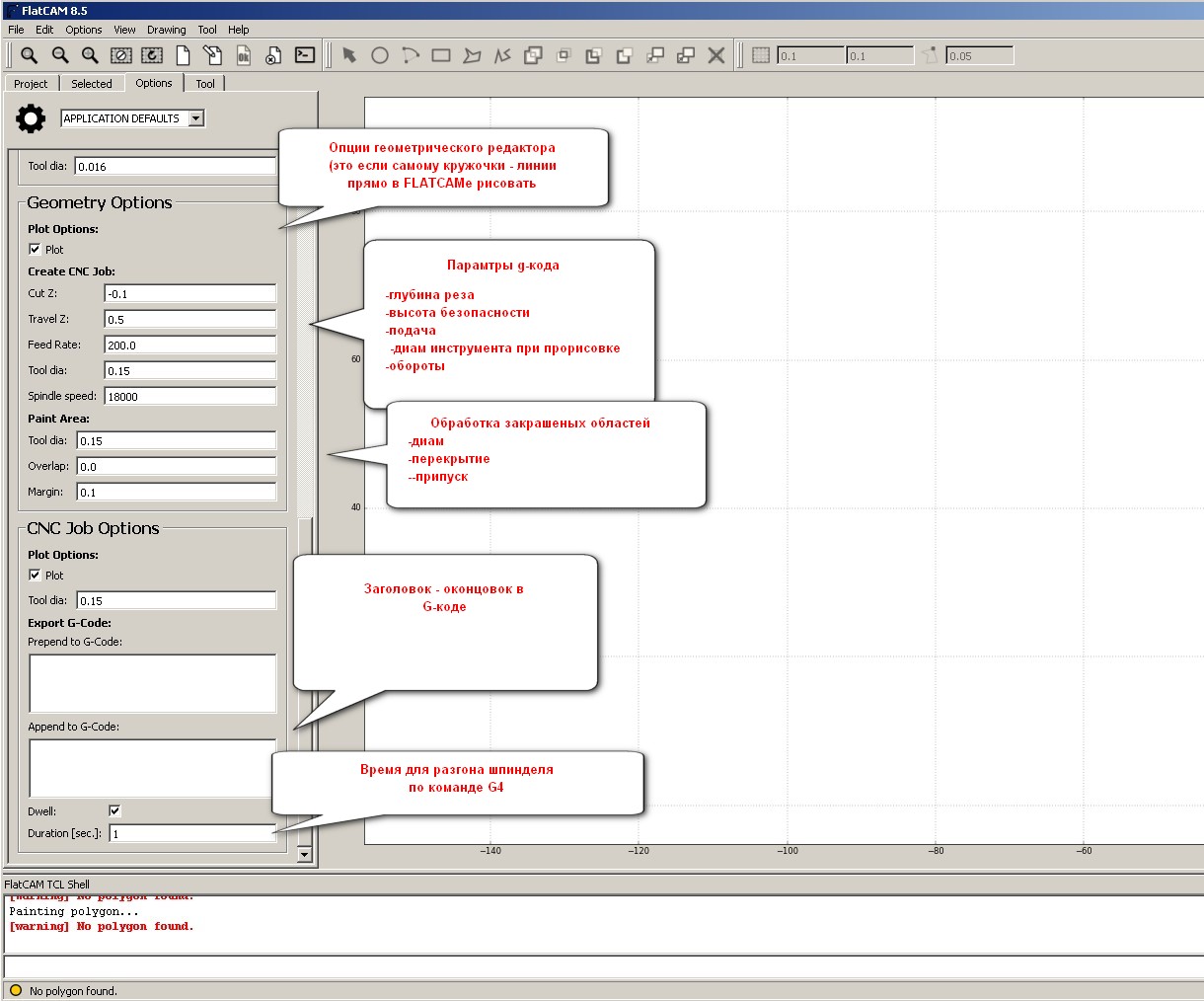Select the Add Path drawing tool
Screen dimensions: 1204x1001
(x=502, y=55)
